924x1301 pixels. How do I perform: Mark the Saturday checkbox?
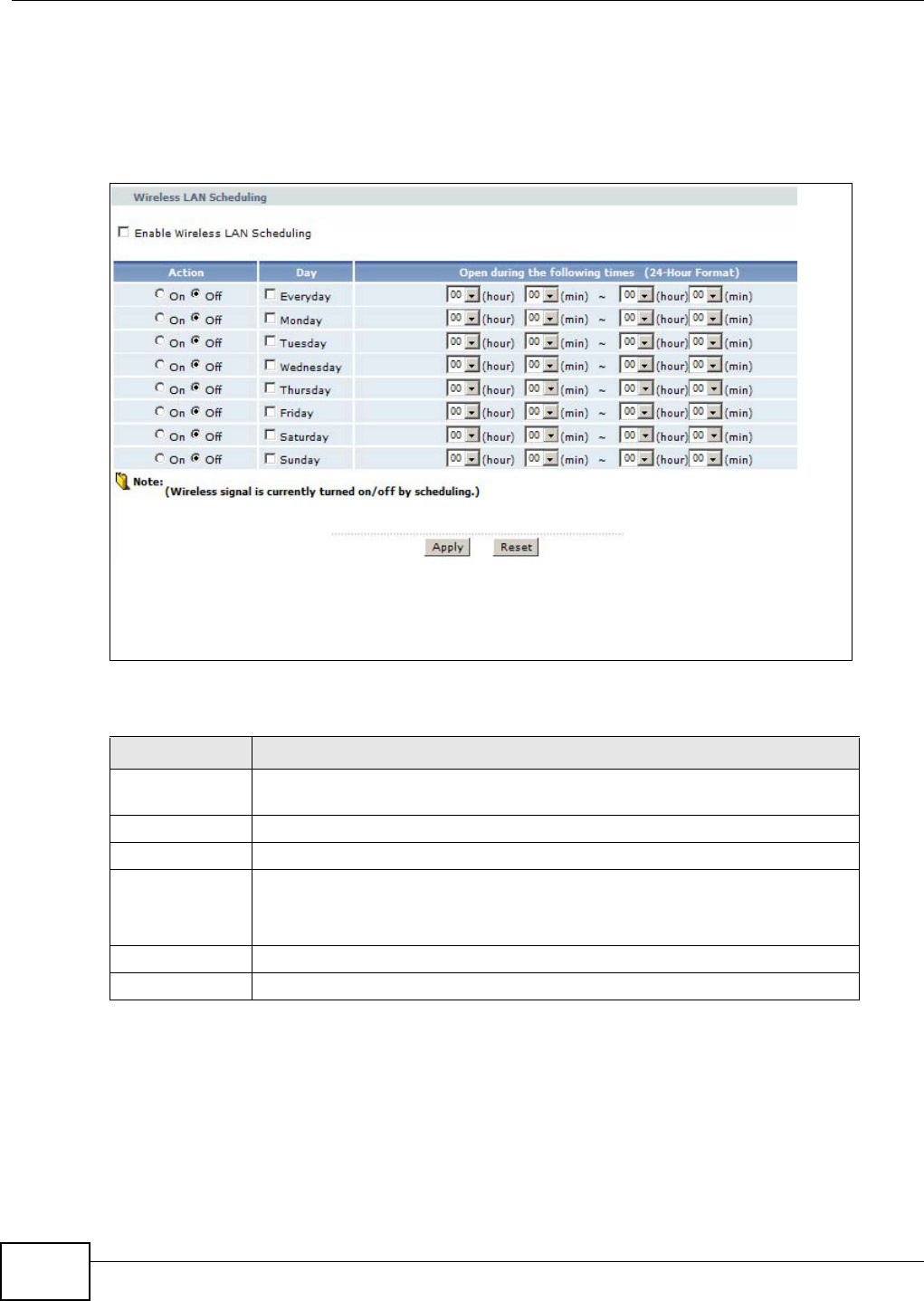(270, 435)
